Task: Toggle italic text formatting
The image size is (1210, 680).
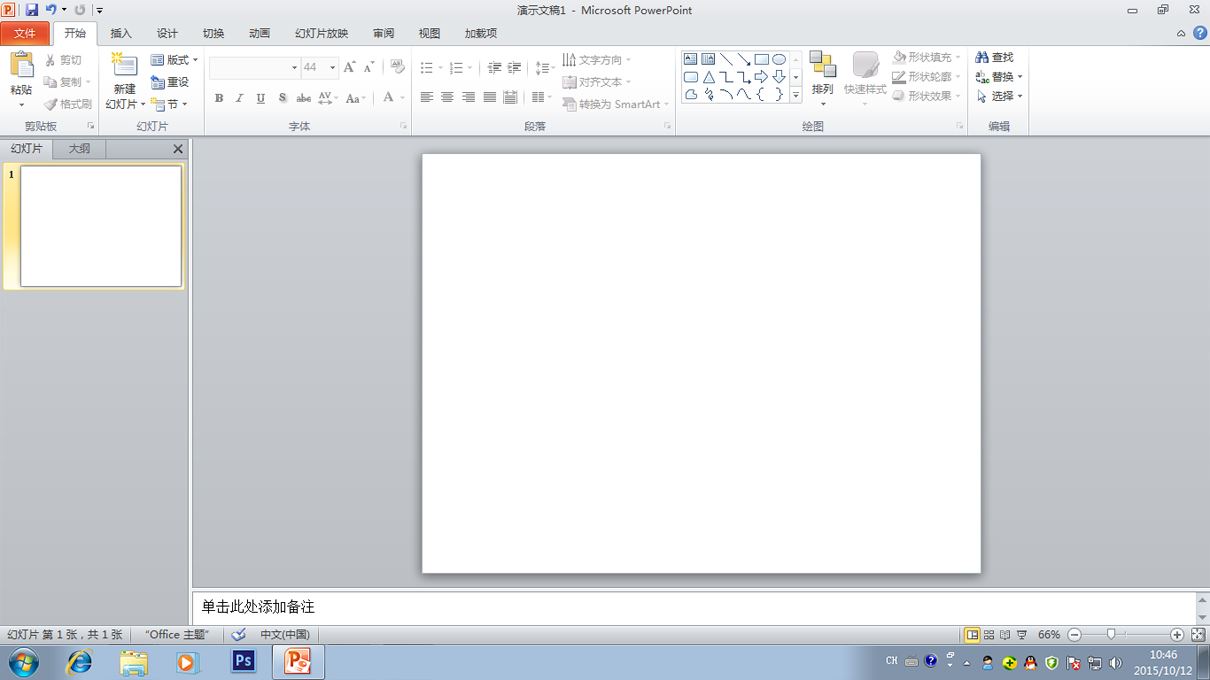Action: tap(239, 98)
